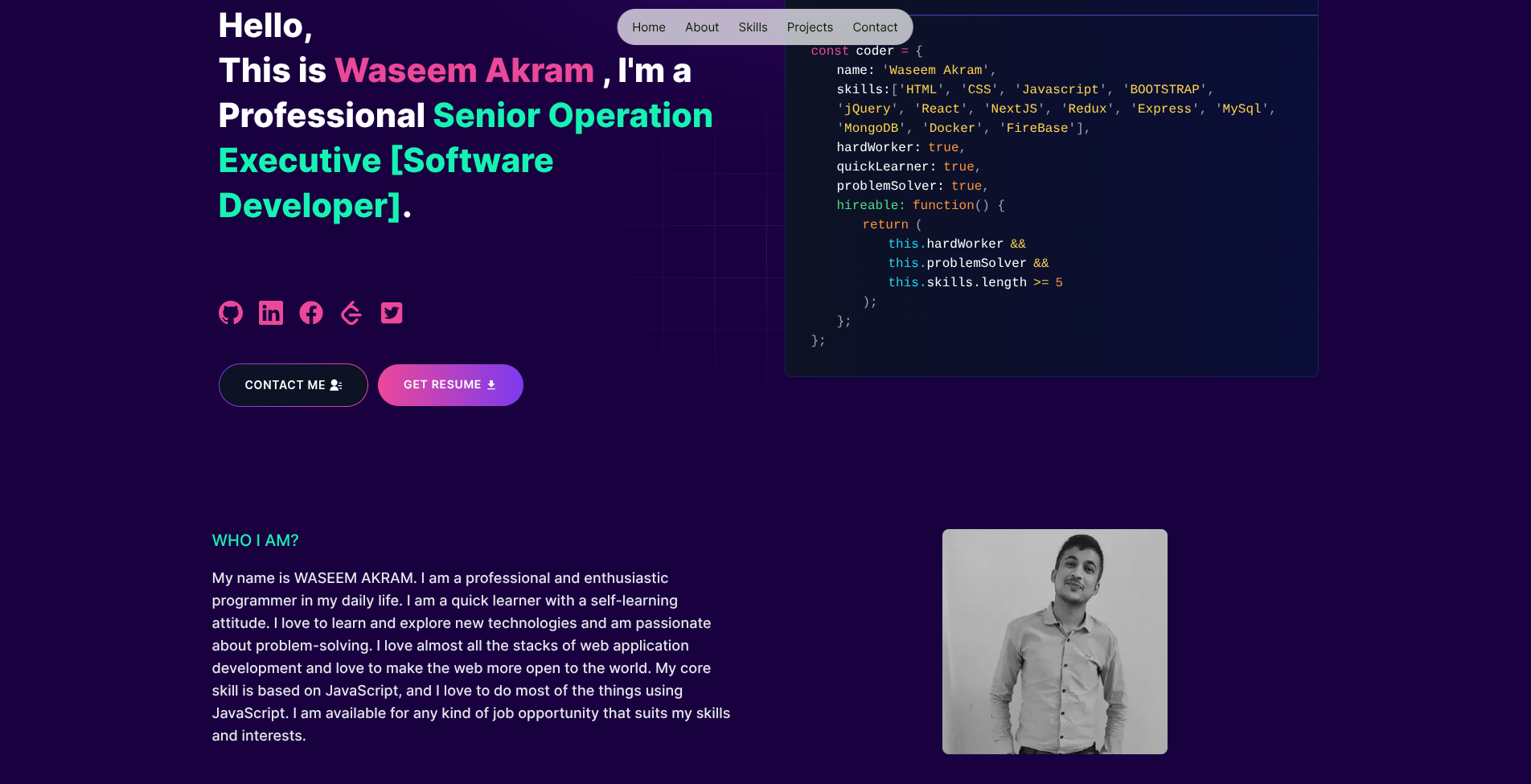
Task: Click the GET RESUME button
Action: point(449,385)
